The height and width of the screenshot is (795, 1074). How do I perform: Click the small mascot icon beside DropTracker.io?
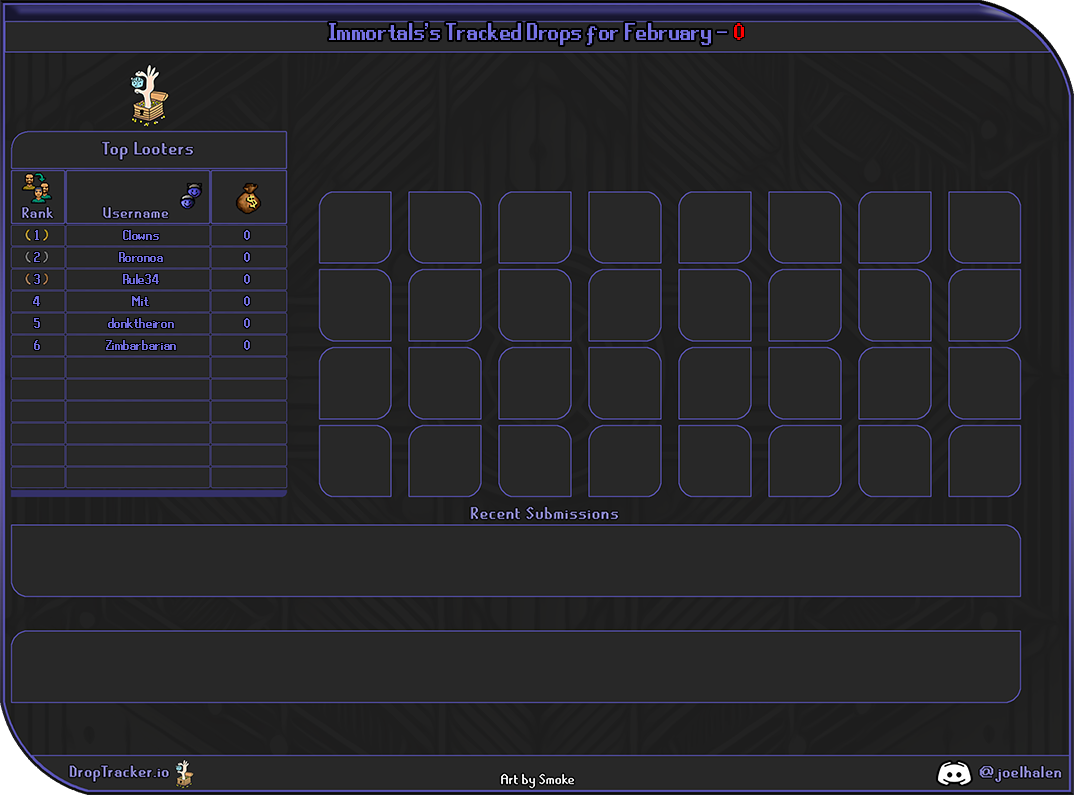click(184, 773)
